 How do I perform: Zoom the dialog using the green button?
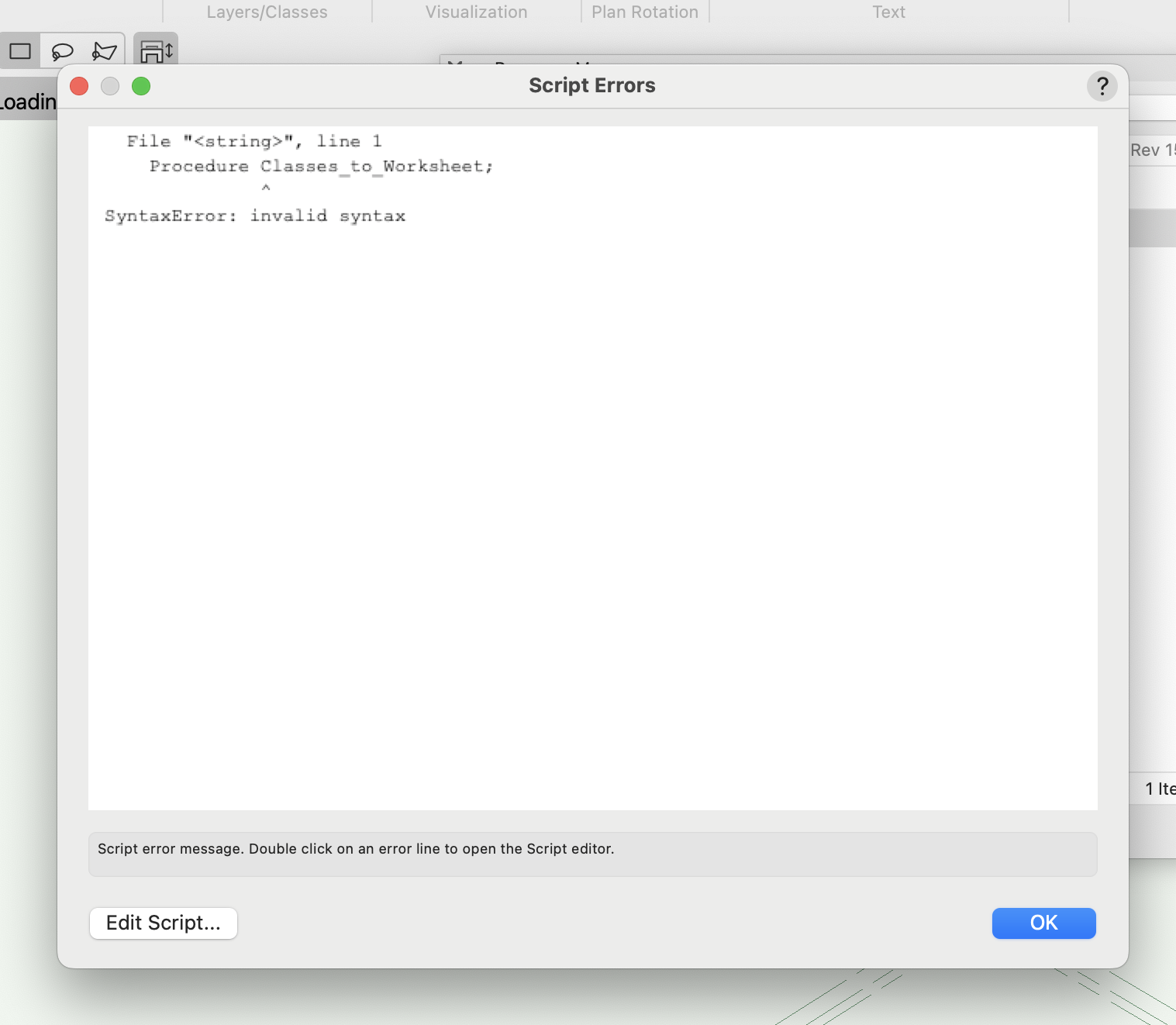[141, 86]
